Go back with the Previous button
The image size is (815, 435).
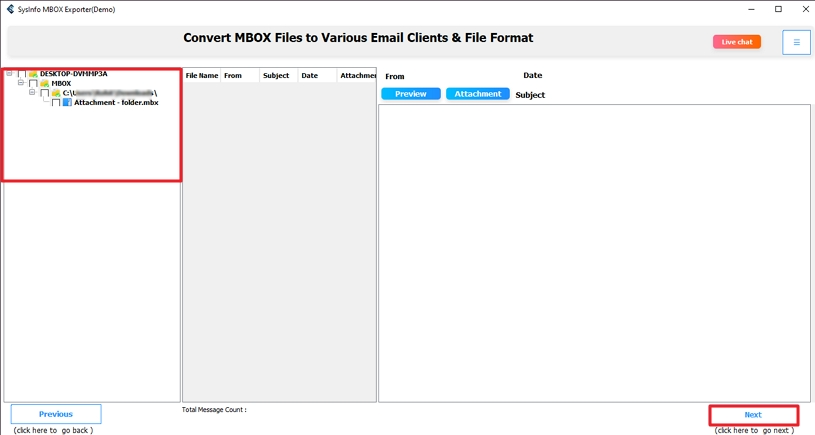[56, 414]
